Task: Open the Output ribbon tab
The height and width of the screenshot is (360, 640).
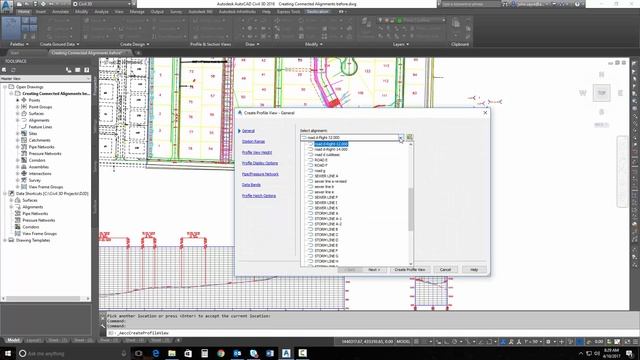Action: pos(157,12)
